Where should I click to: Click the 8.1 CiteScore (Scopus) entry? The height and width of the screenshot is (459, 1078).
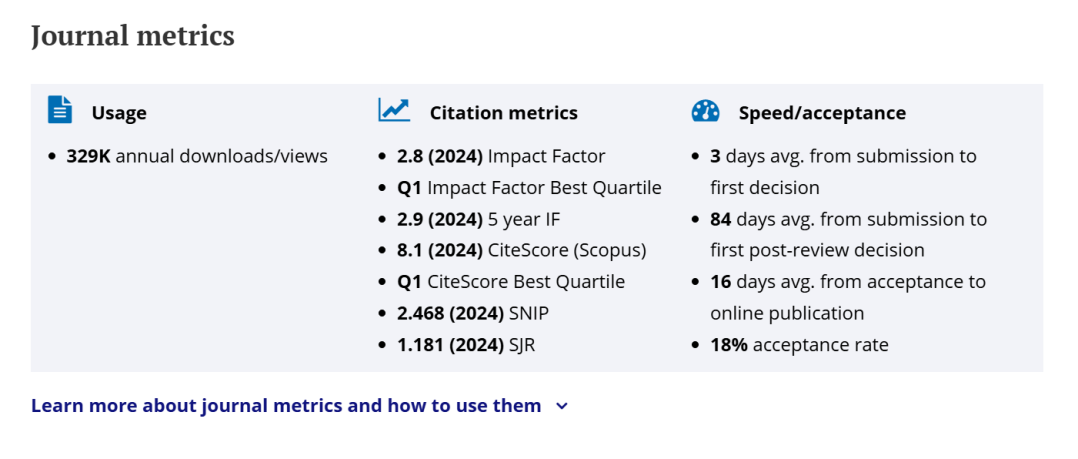(522, 251)
